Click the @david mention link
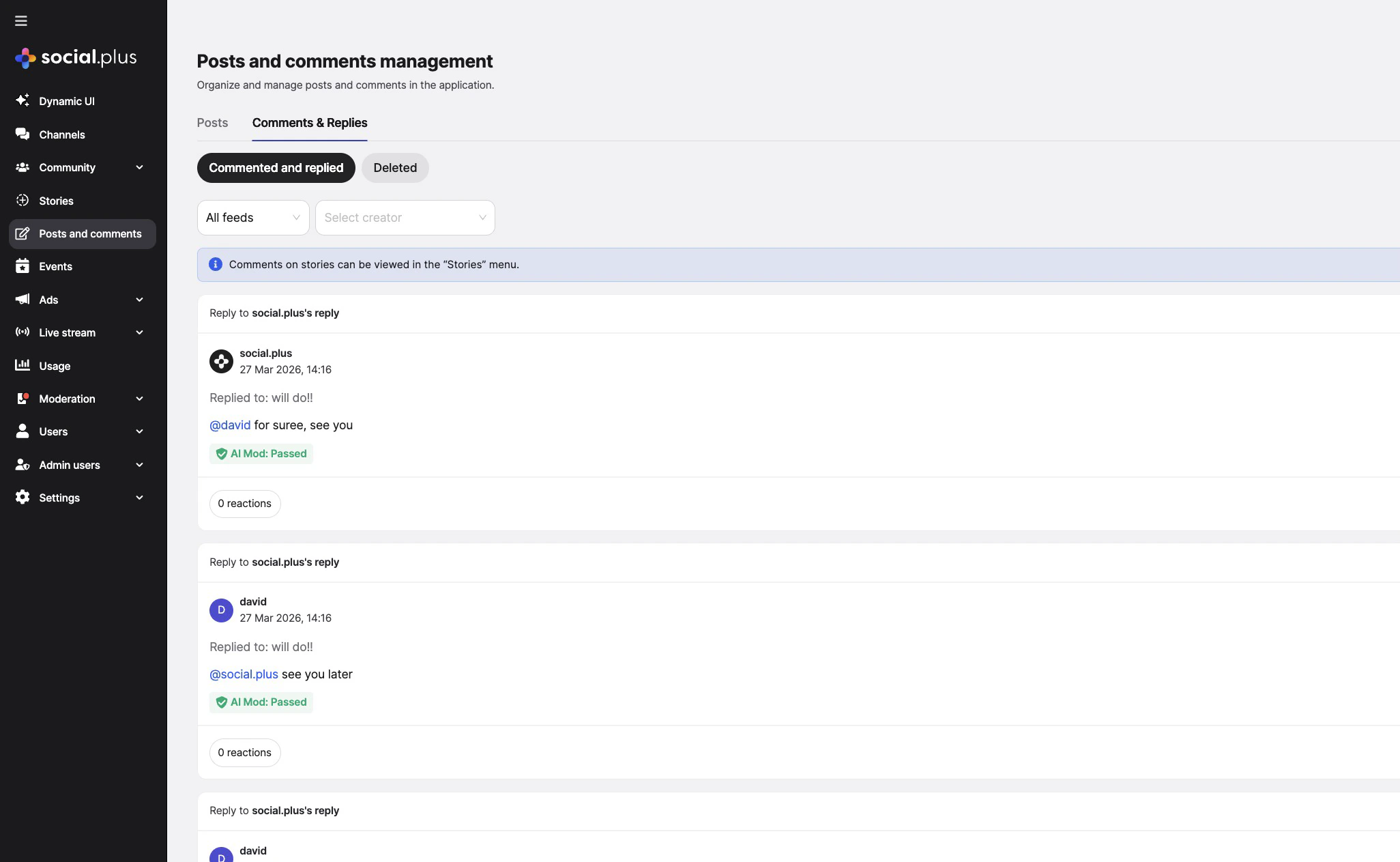This screenshot has height=862, width=1400. coord(230,425)
